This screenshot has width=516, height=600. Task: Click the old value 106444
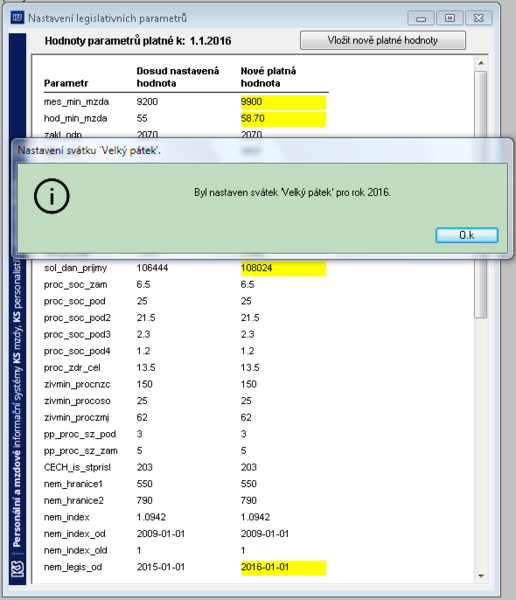152,268
